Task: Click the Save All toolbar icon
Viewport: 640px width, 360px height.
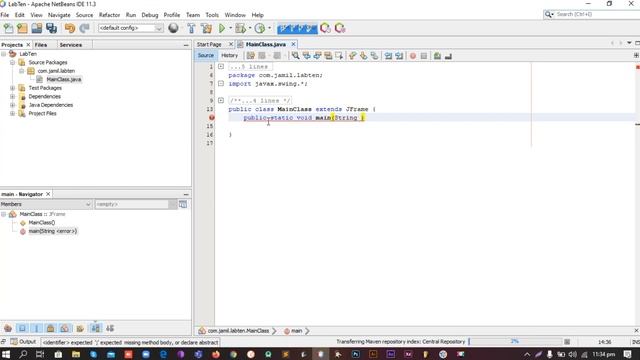Action: (x=51, y=28)
